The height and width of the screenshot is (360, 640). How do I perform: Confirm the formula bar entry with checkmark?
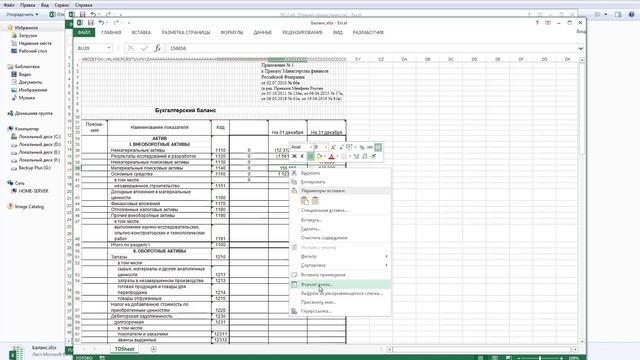(x=144, y=48)
